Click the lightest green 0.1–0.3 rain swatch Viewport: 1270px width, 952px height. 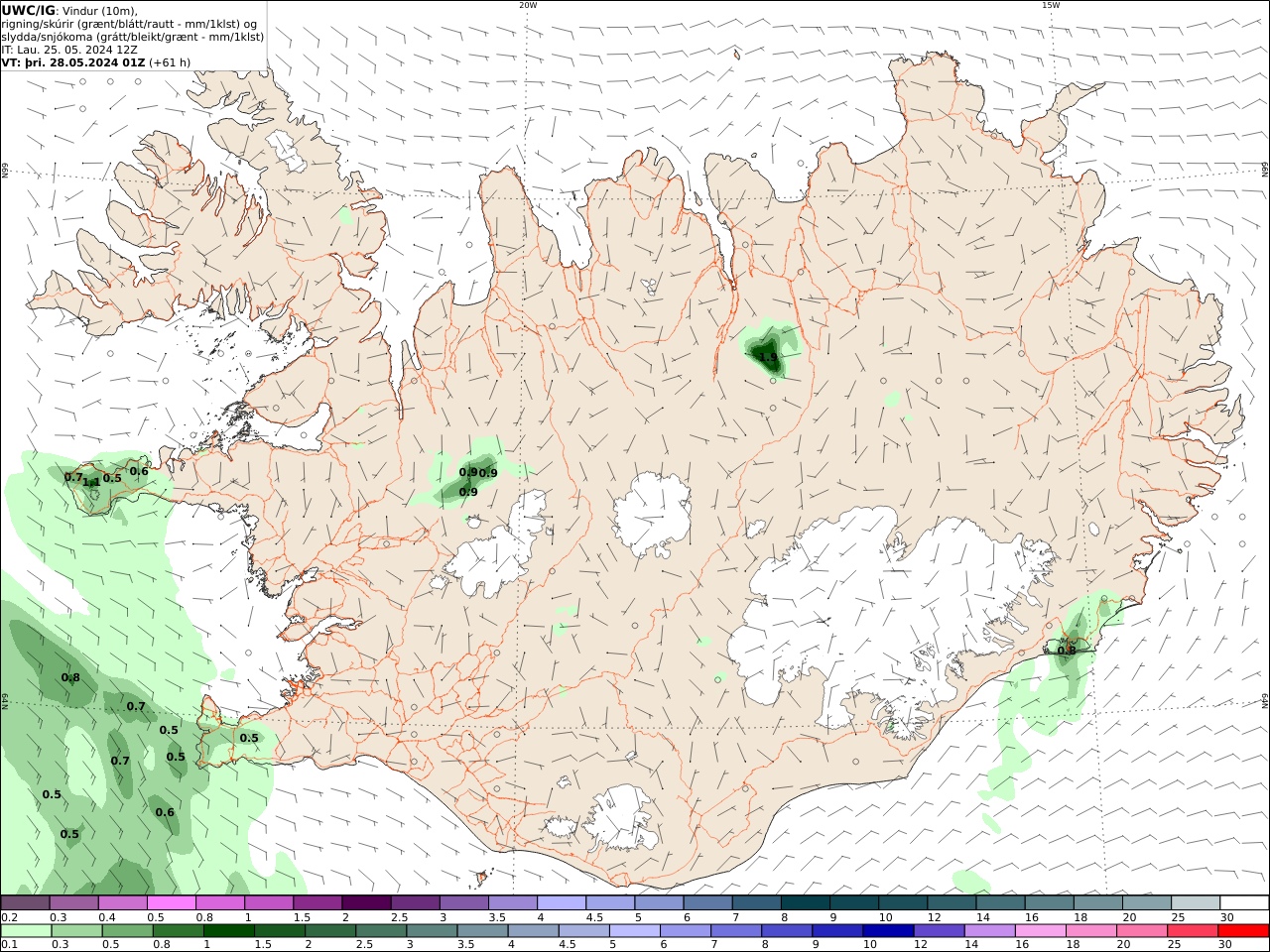pyautogui.click(x=25, y=931)
